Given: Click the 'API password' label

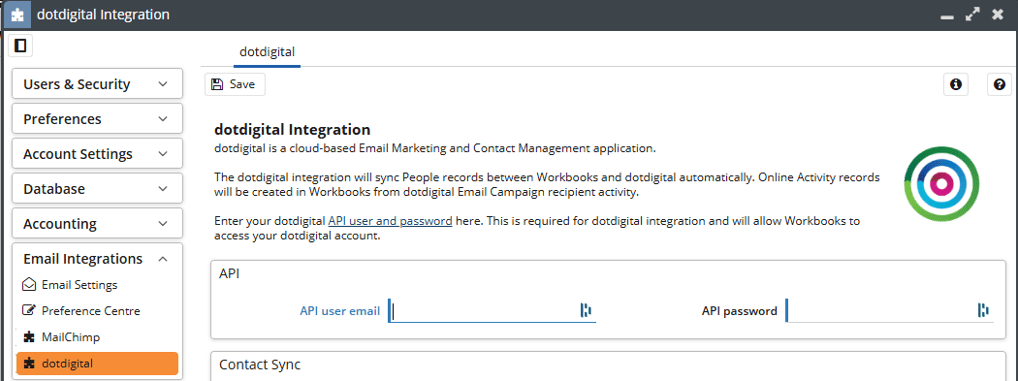Looking at the screenshot, I should click(x=739, y=311).
